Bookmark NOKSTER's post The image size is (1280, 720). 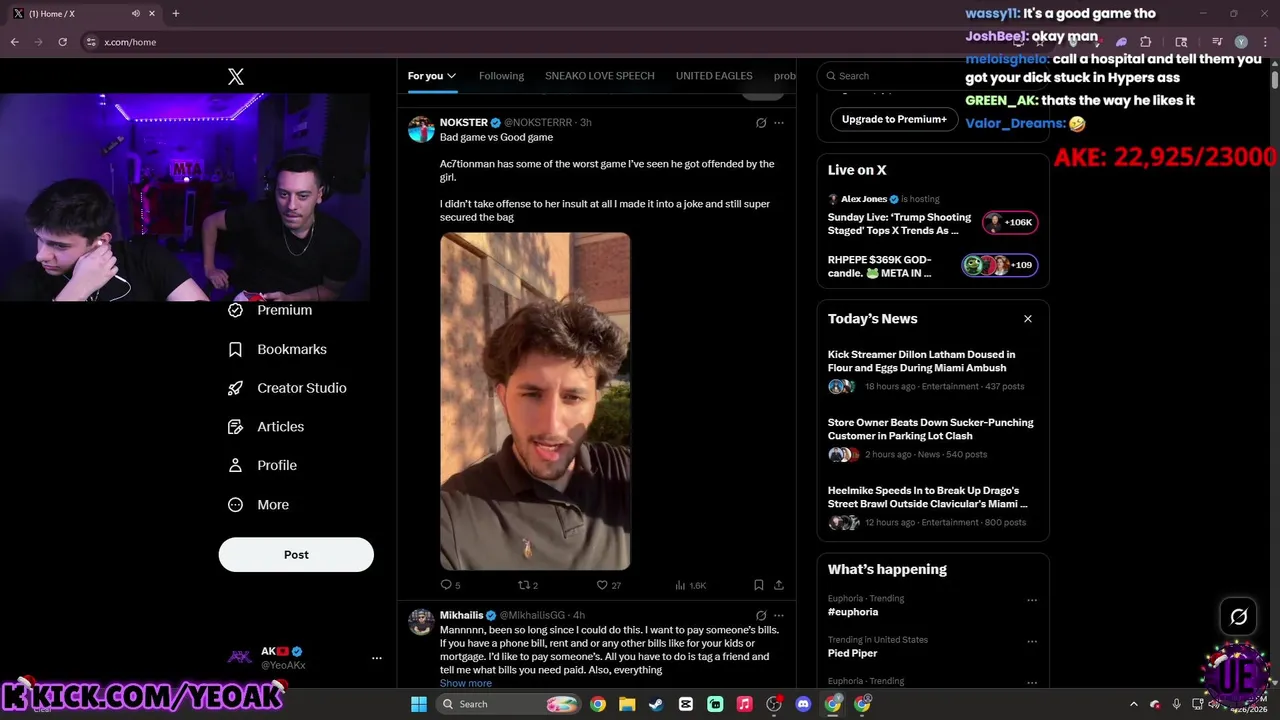click(759, 585)
